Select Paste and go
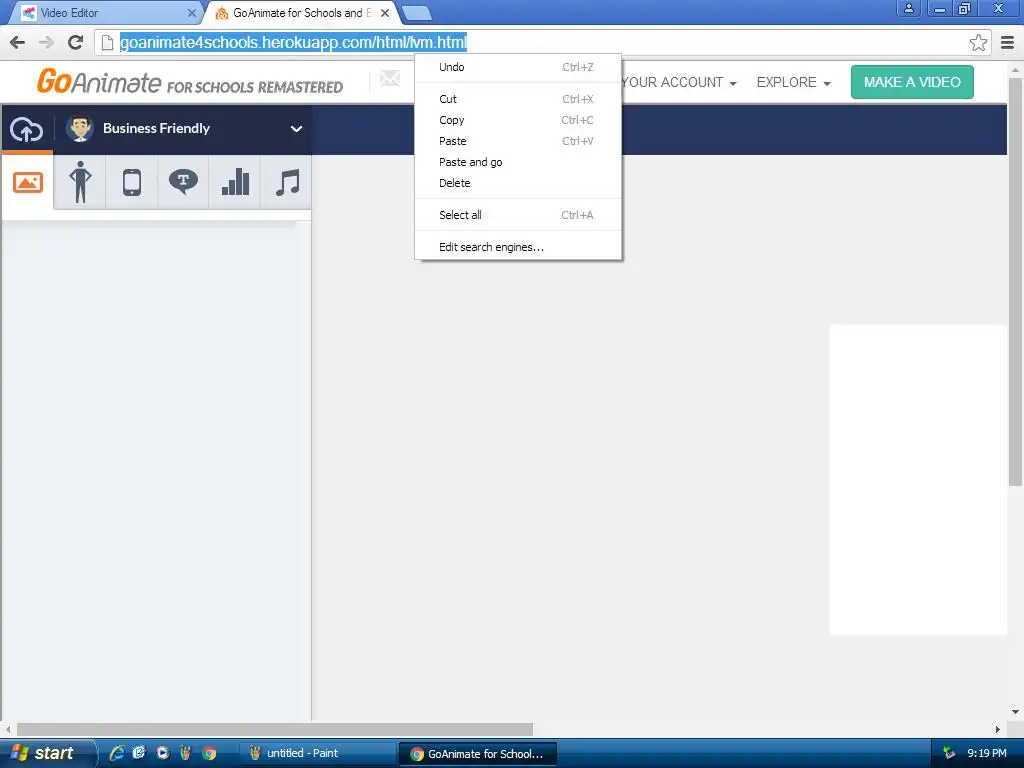1024x768 pixels. pos(518,162)
